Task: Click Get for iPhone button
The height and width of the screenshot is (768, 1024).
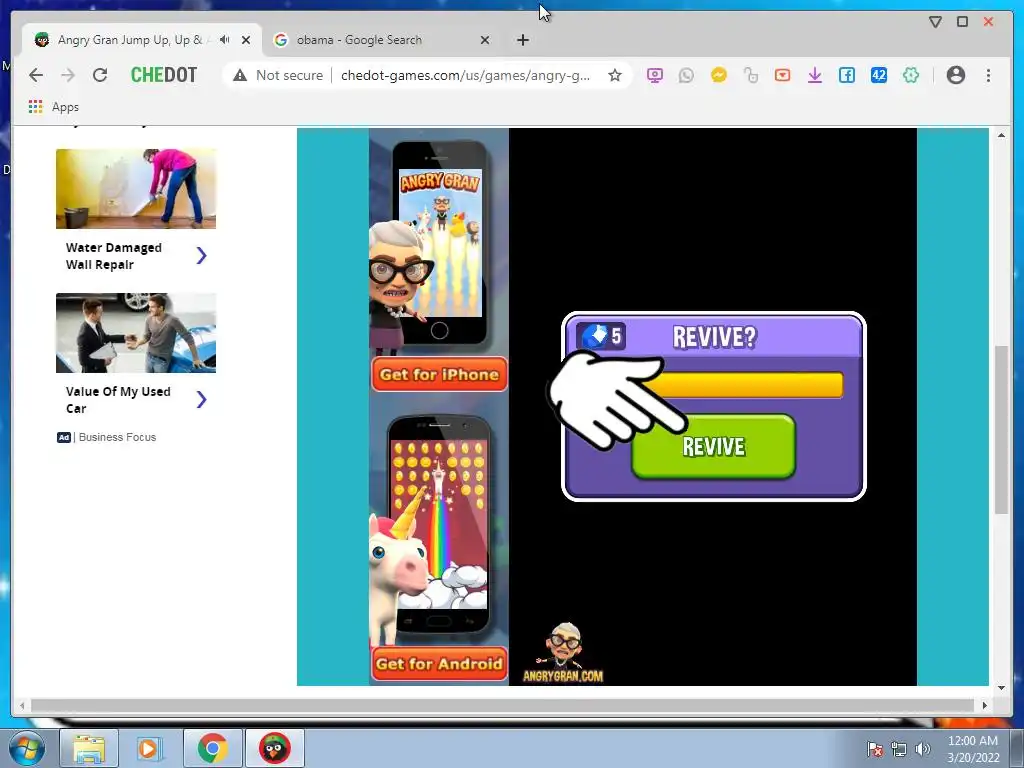Action: pos(439,374)
